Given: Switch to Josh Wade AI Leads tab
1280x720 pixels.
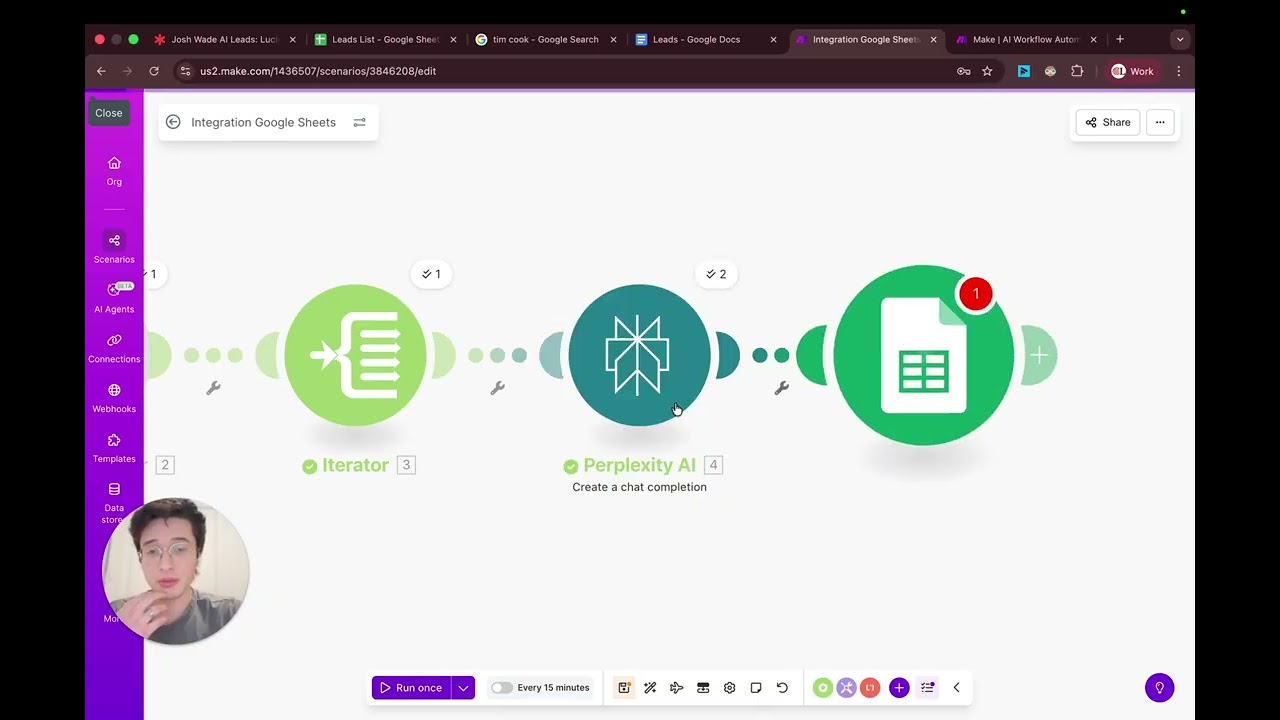Looking at the screenshot, I should click(x=225, y=39).
